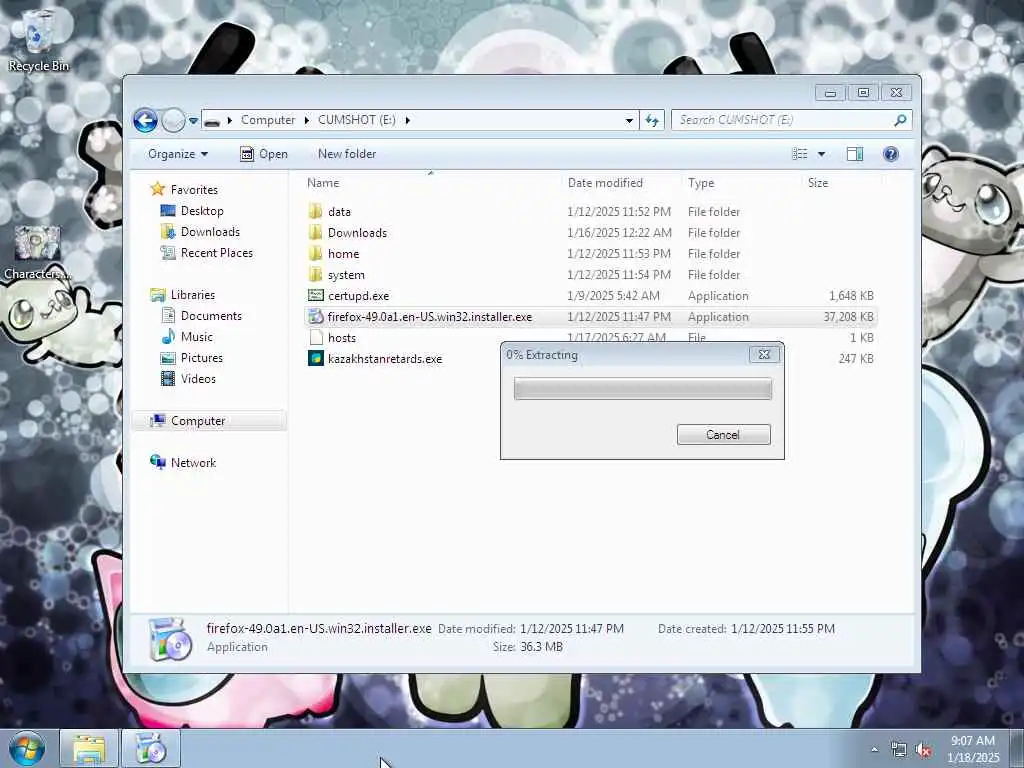
Task: Select the kazakhstanretards.exe file icon
Action: coord(316,359)
